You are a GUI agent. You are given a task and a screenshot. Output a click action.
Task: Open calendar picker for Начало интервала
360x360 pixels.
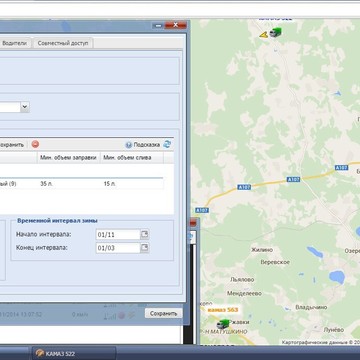pos(144,235)
